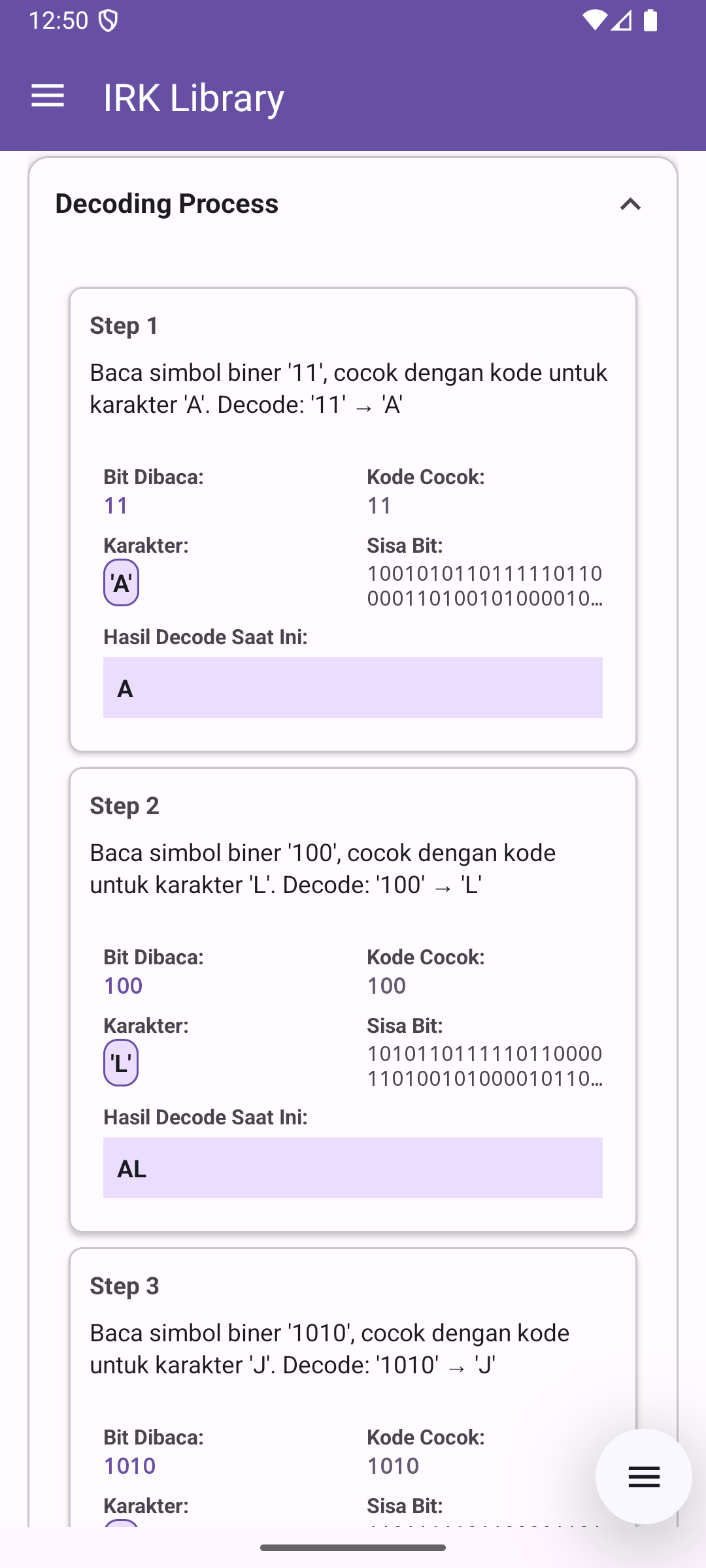Select the Step 1 card heading

(x=124, y=325)
